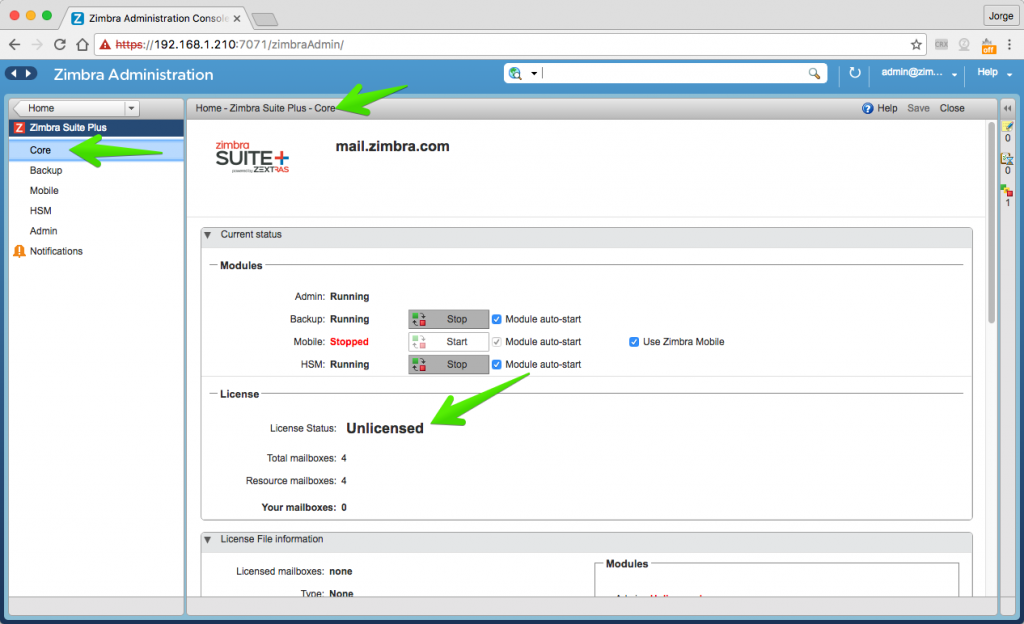Toggle Backup Module auto-start checkbox
Viewport: 1024px width, 624px height.
496,319
